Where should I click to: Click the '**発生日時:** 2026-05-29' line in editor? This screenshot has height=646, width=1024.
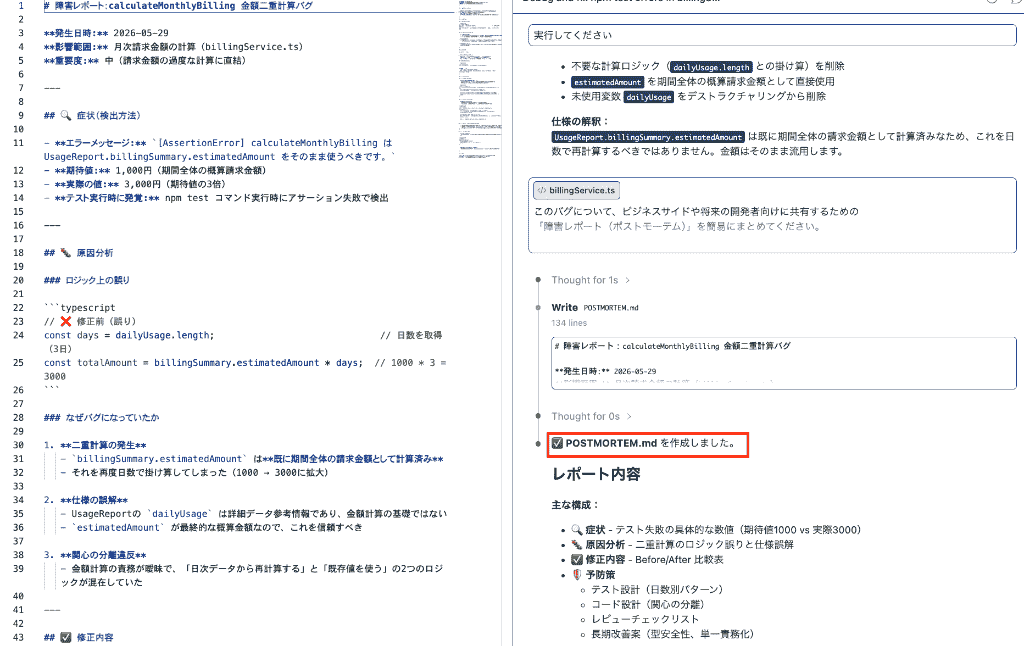(x=106, y=33)
